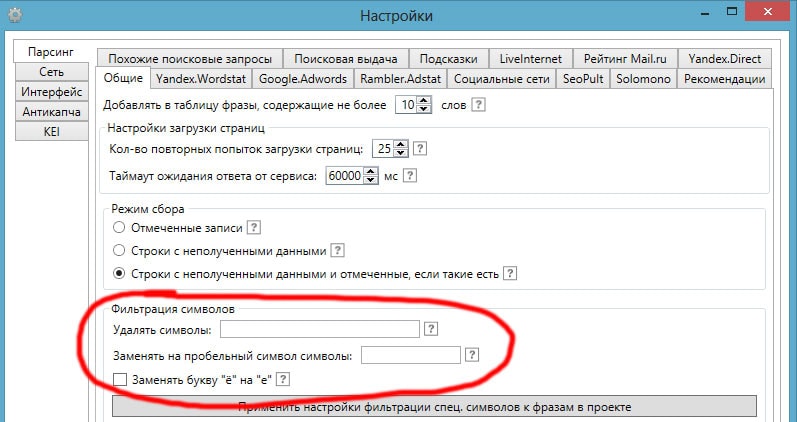Open 'Поисковая выдача' tab
Screen dimensions: 797x422
[x=346, y=58]
